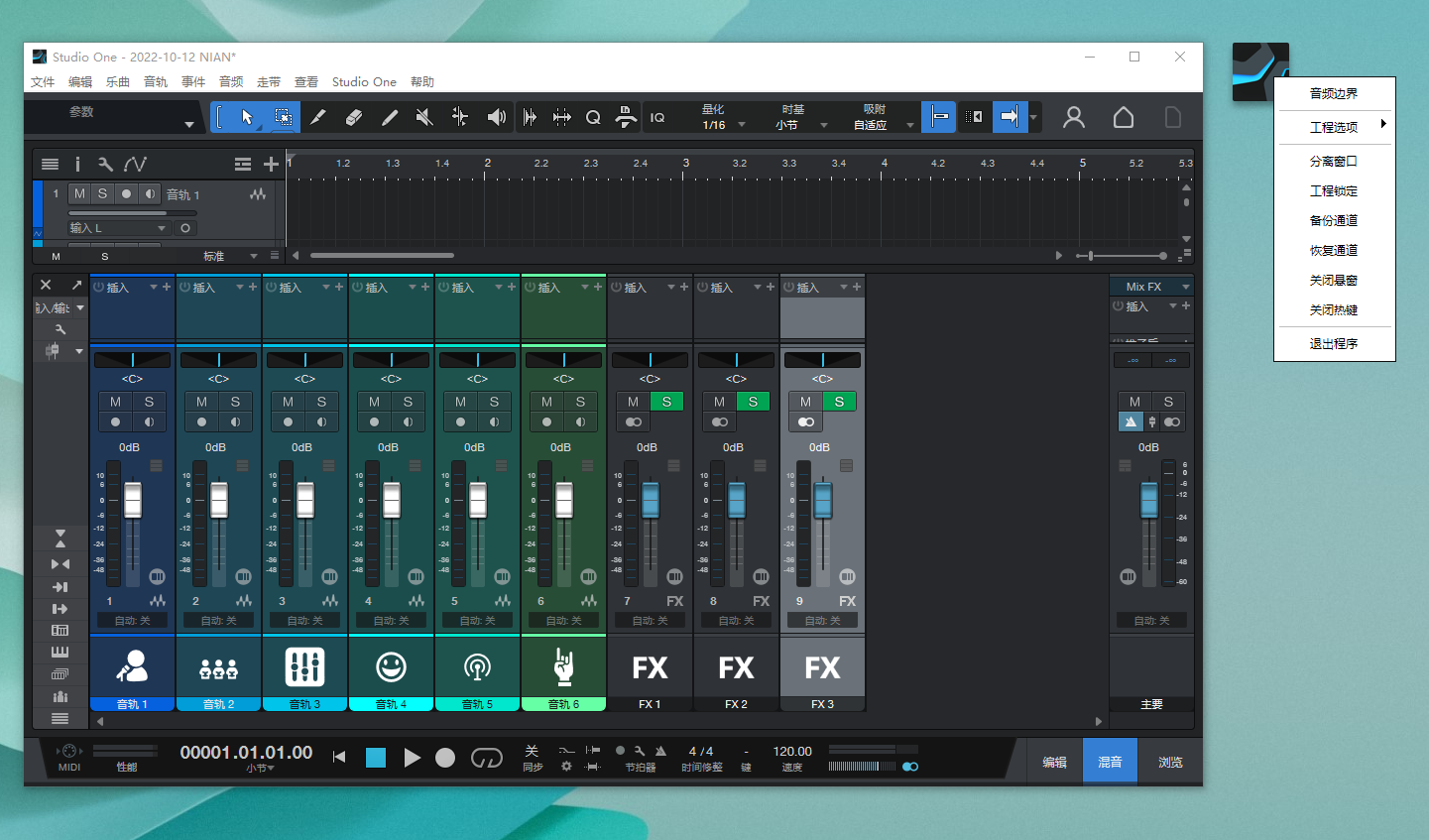The height and width of the screenshot is (840, 1429).
Task: Click the pan slider on channel 6
Action: click(563, 359)
